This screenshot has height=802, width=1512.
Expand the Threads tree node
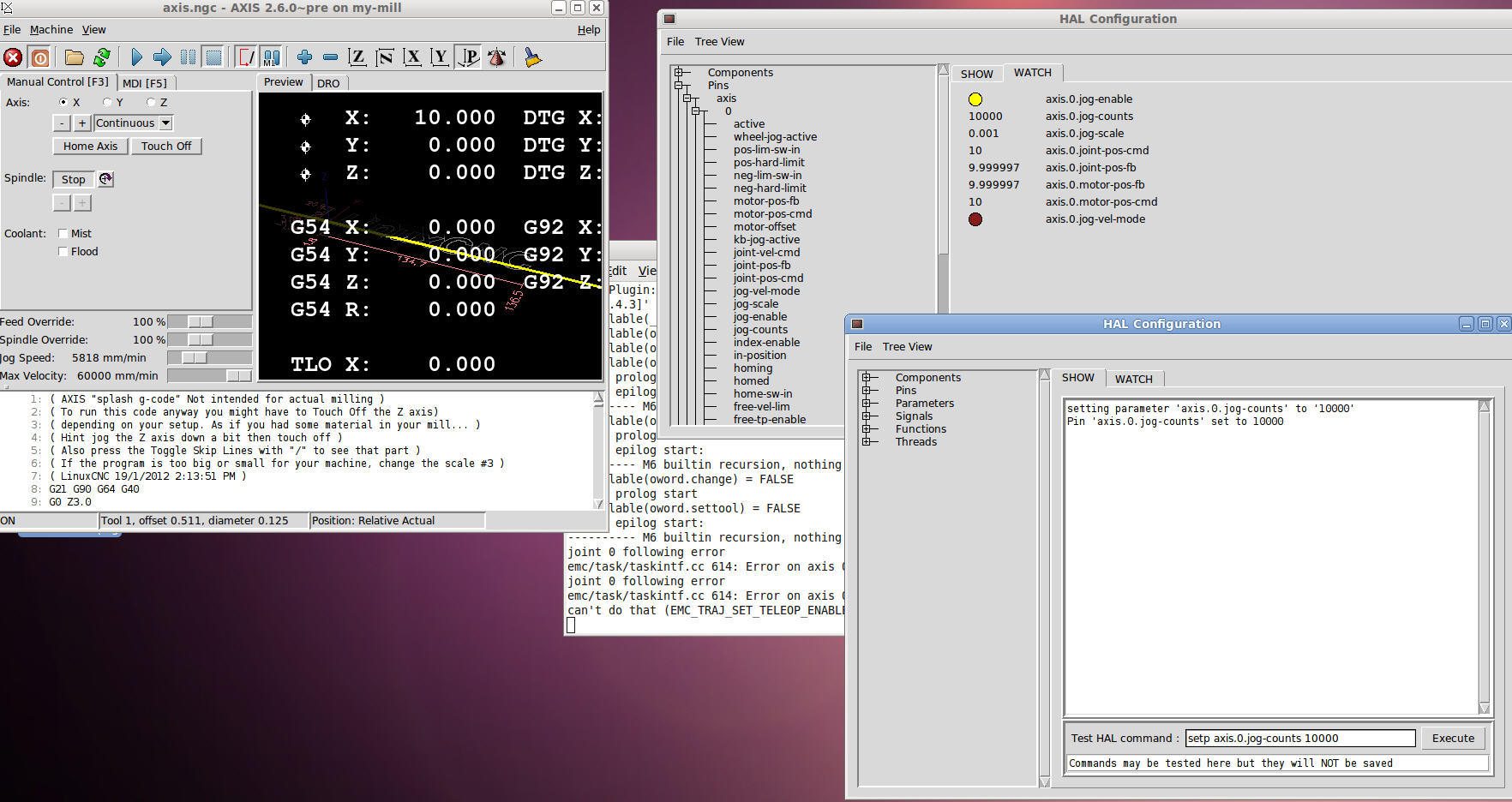(867, 442)
